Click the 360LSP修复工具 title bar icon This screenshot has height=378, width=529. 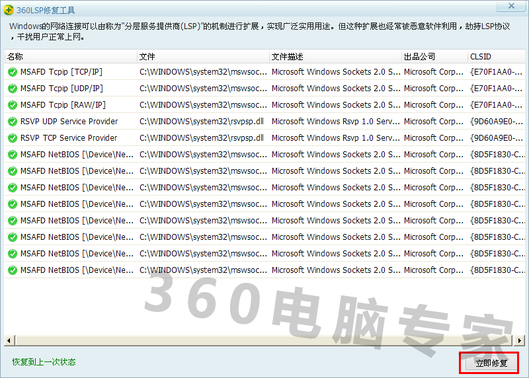click(x=8, y=10)
